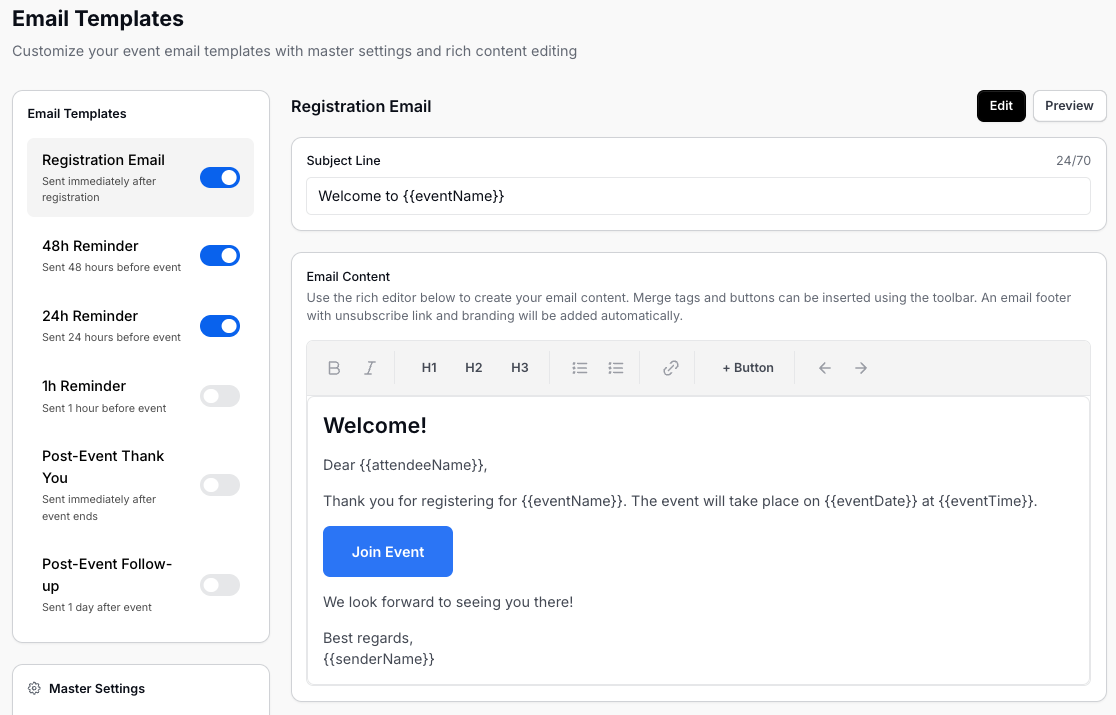1116x715 pixels.
Task: Click the Master Settings gear icon
Action: tap(35, 689)
